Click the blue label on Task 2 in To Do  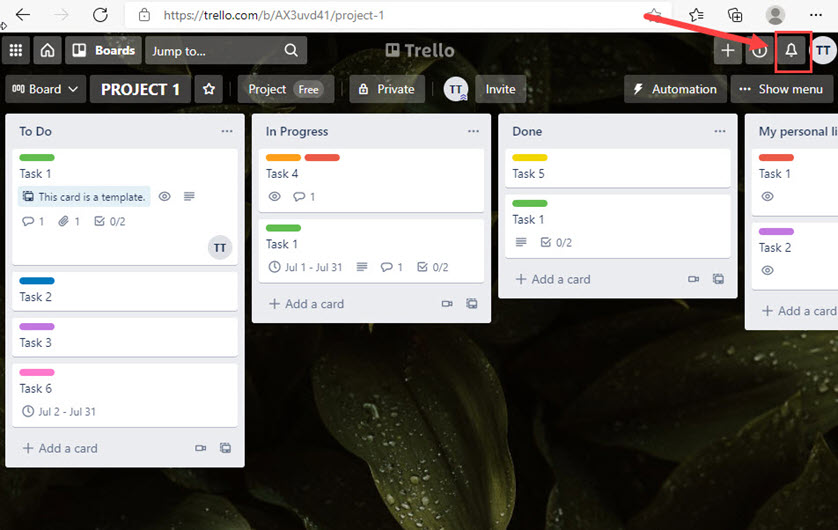37,281
